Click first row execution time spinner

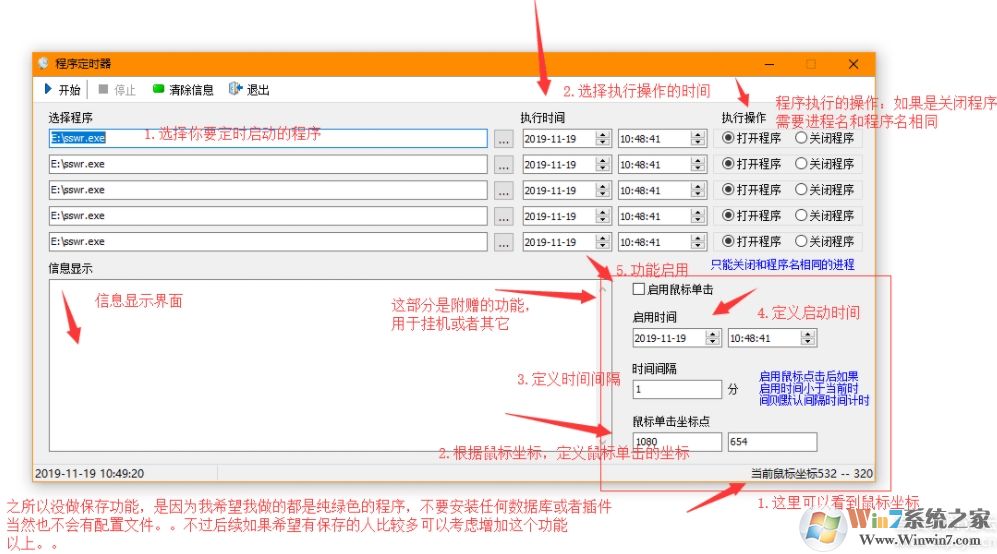pyautogui.click(x=698, y=139)
